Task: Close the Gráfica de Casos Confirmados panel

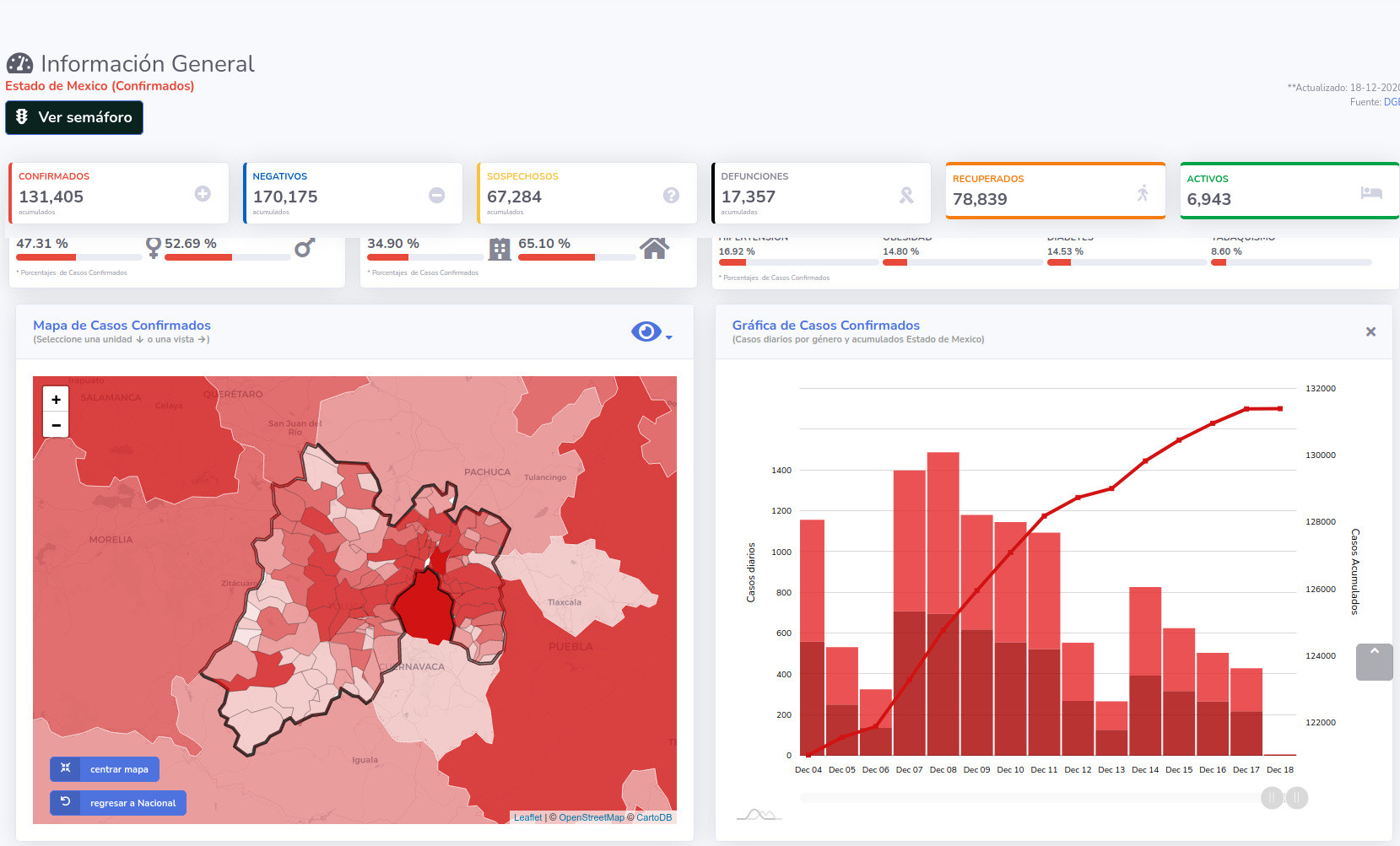Action: click(x=1370, y=331)
